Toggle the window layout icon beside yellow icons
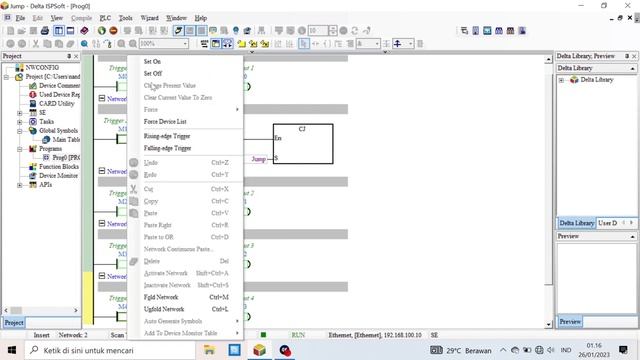Viewport: 640px width, 360px height. [x=216, y=44]
